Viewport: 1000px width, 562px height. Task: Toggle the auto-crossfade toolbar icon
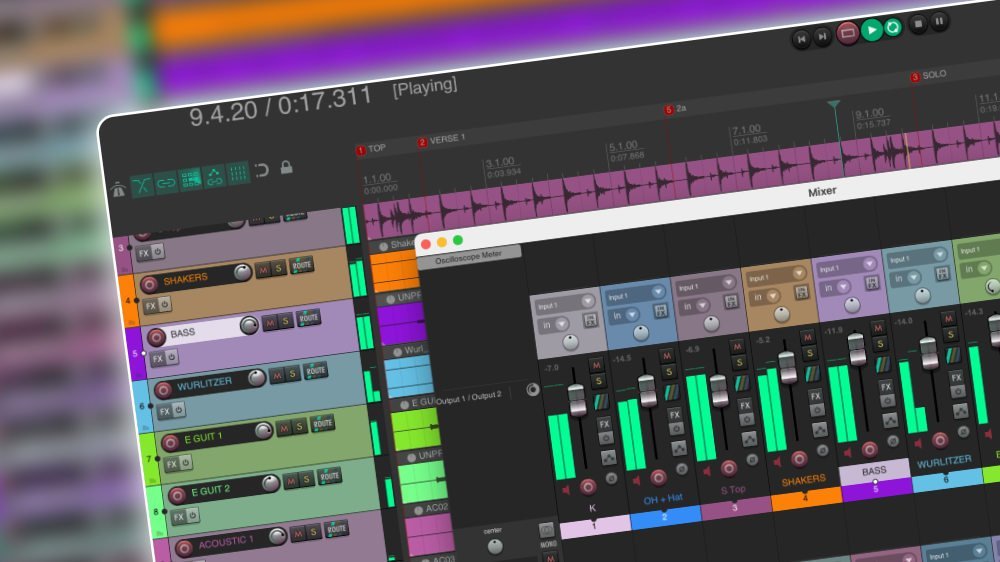coord(142,186)
